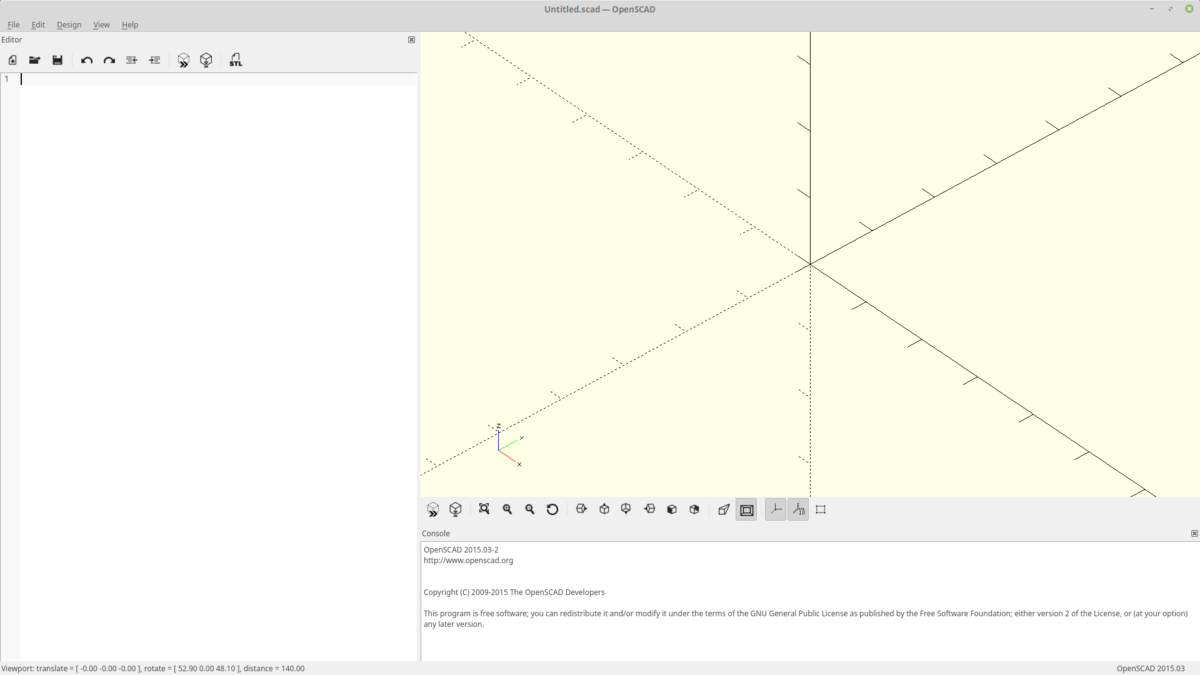Switch to the Back view
Image resolution: width=1200 pixels, height=675 pixels.
pos(694,509)
